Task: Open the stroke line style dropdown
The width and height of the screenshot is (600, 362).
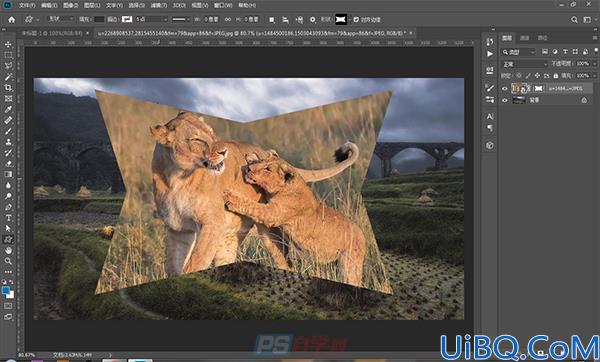Action: coord(181,20)
